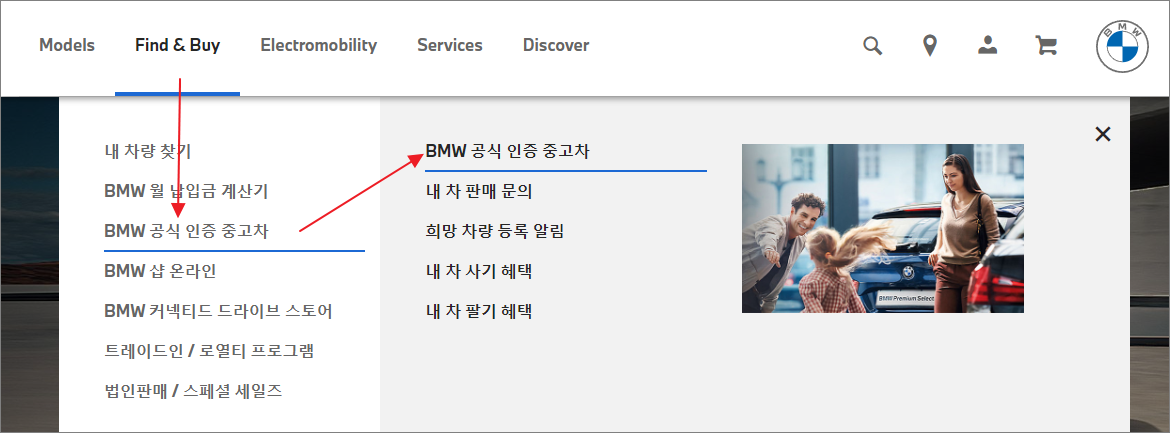Click the BMW roundel logo
This screenshot has height=433, width=1170.
click(x=1121, y=46)
